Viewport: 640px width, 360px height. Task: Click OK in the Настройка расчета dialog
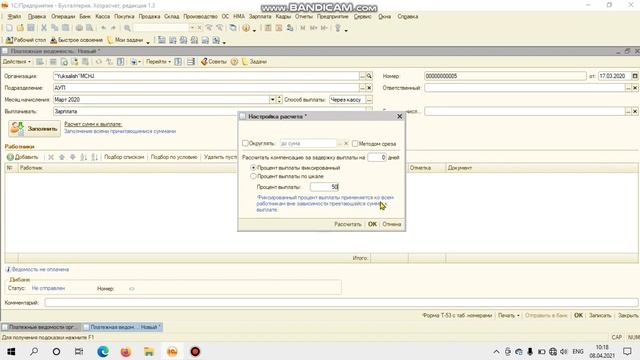(x=372, y=224)
